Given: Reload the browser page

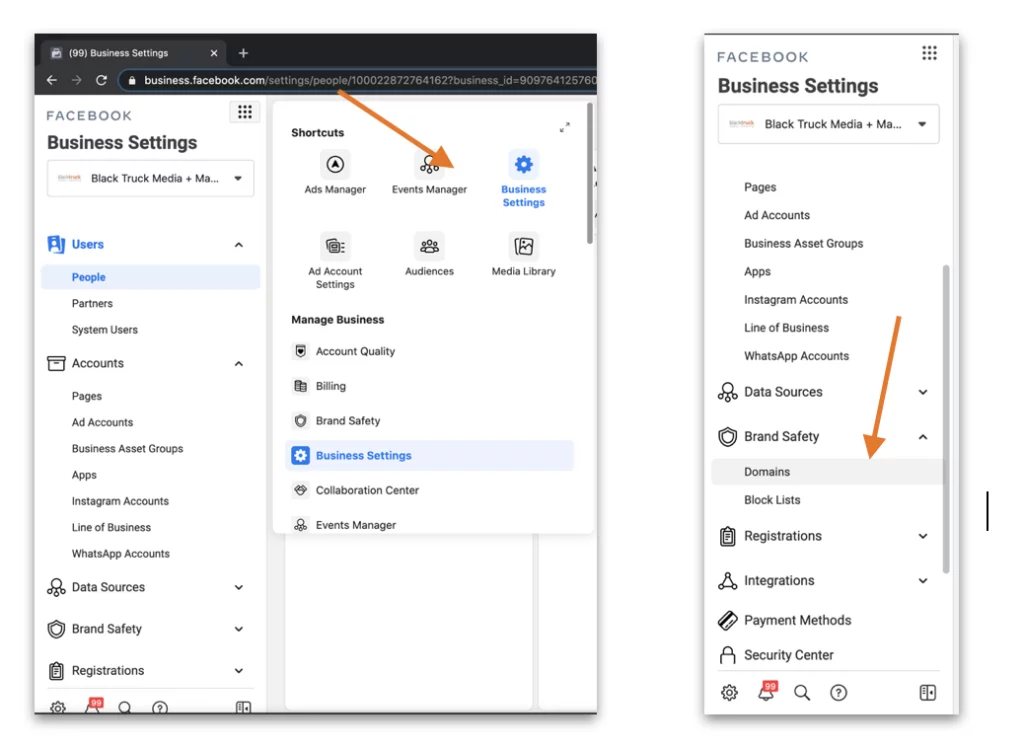Looking at the screenshot, I should point(101,80).
